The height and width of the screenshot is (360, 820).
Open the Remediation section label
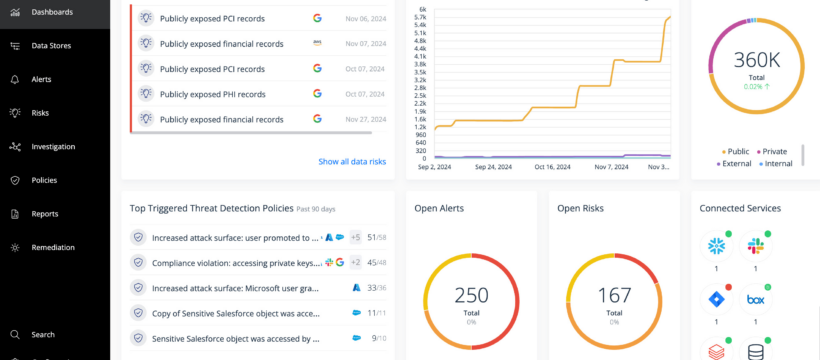(x=53, y=248)
